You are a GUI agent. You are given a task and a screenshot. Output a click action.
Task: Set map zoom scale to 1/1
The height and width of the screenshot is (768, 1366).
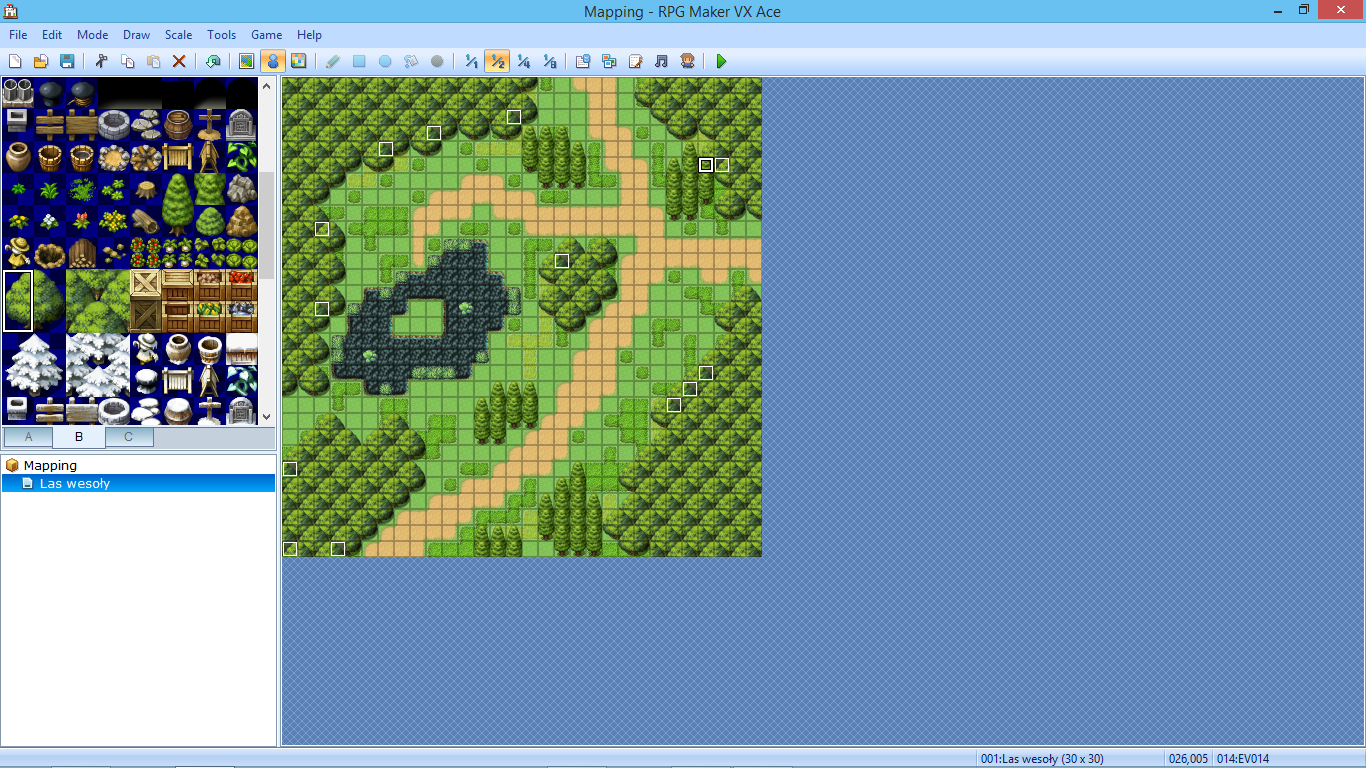(x=471, y=62)
